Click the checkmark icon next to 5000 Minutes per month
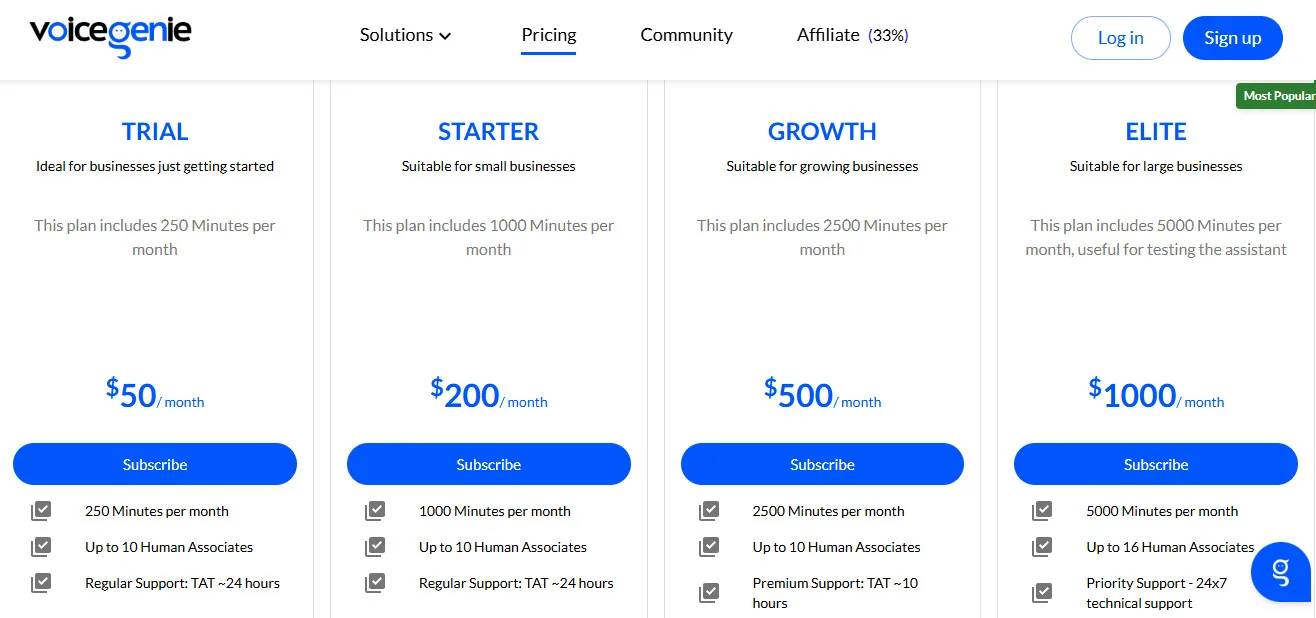Viewport: 1316px width, 618px height. 1042,510
